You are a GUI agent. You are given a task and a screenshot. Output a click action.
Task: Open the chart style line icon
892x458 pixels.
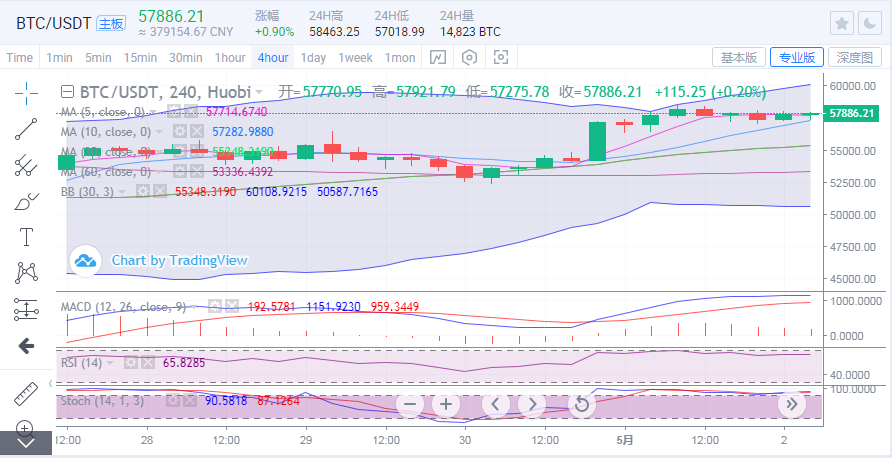pyautogui.click(x=437, y=57)
